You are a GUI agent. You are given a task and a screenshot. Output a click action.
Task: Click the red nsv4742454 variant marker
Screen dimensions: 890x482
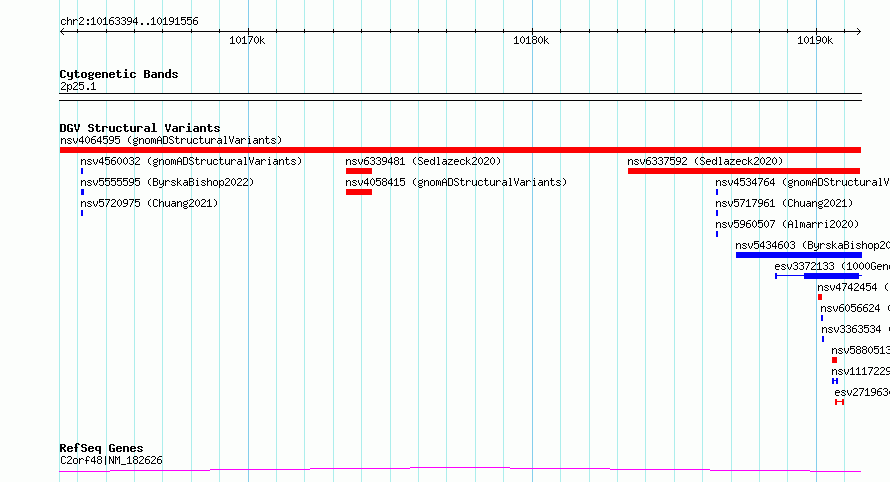tap(820, 297)
